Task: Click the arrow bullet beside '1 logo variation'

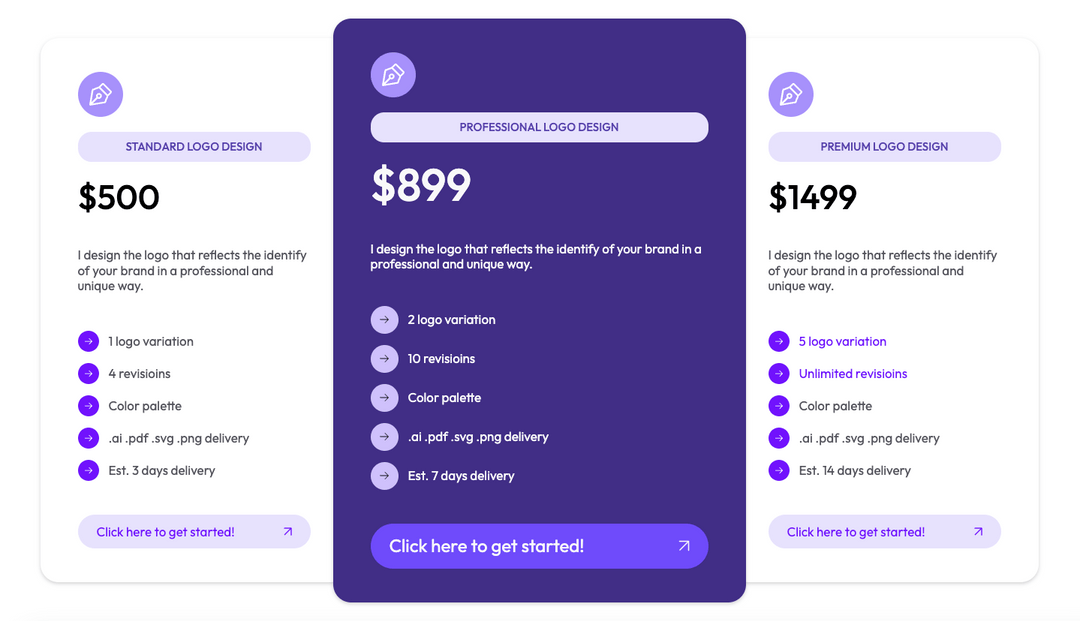Action: pos(88,341)
